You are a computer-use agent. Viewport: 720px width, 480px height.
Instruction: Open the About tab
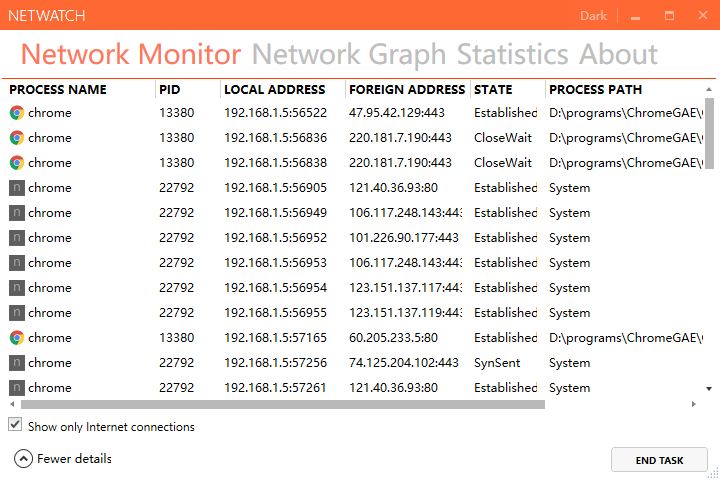tap(618, 54)
